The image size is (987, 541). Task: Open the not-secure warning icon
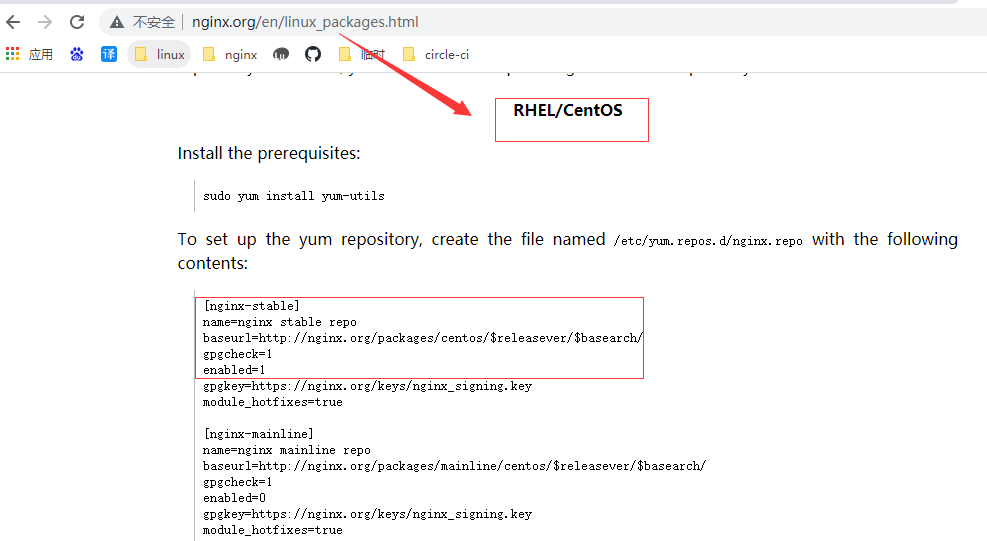pos(116,22)
